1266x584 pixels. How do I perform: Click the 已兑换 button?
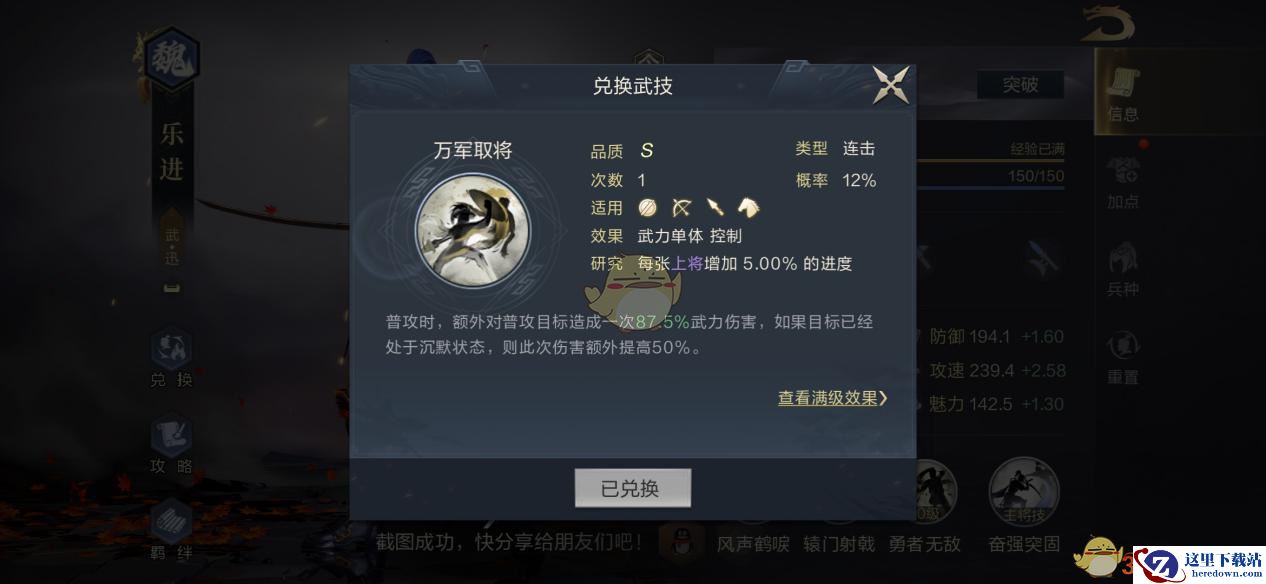point(632,488)
